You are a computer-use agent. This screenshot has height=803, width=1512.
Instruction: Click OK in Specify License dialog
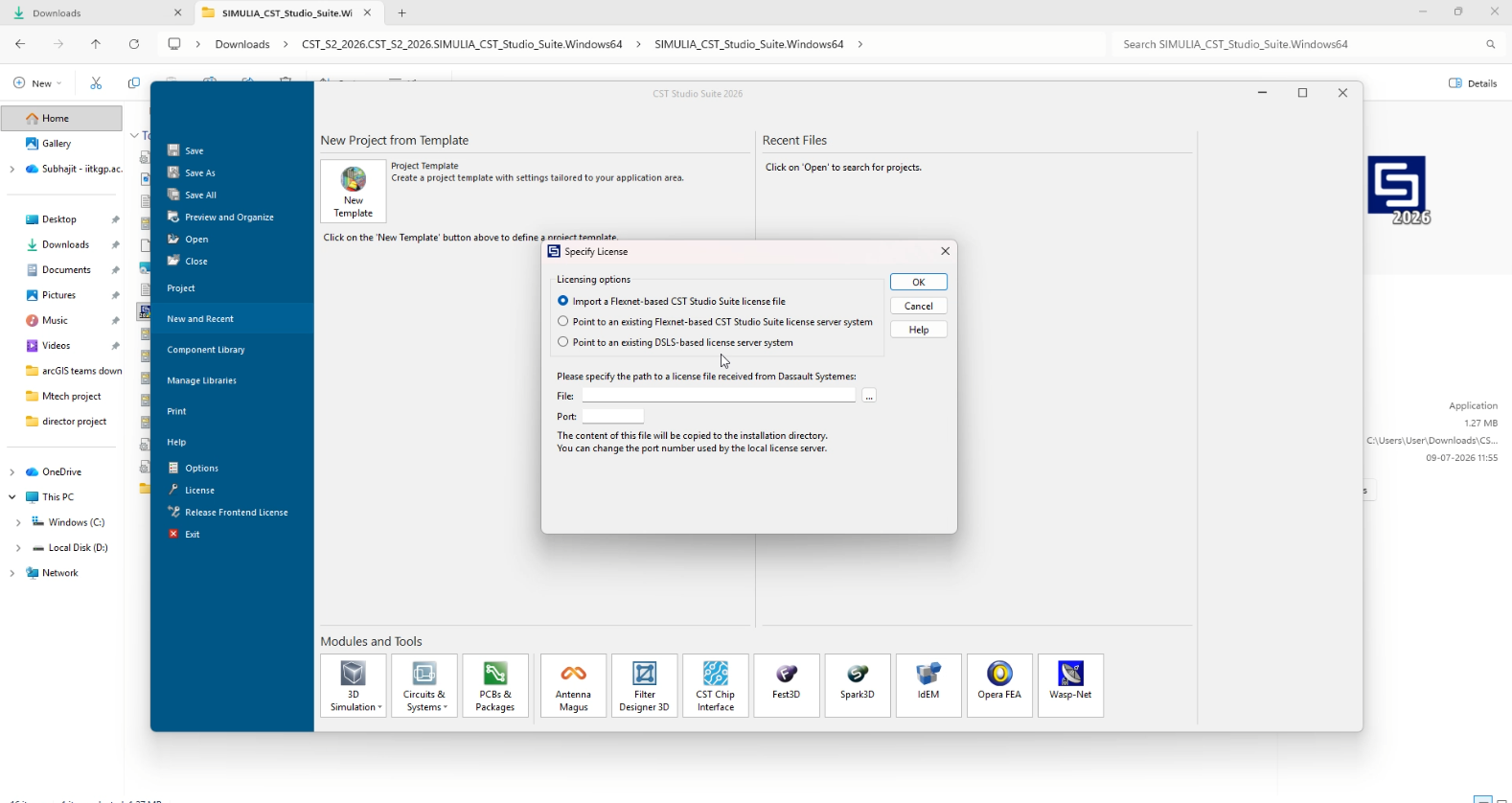point(918,282)
